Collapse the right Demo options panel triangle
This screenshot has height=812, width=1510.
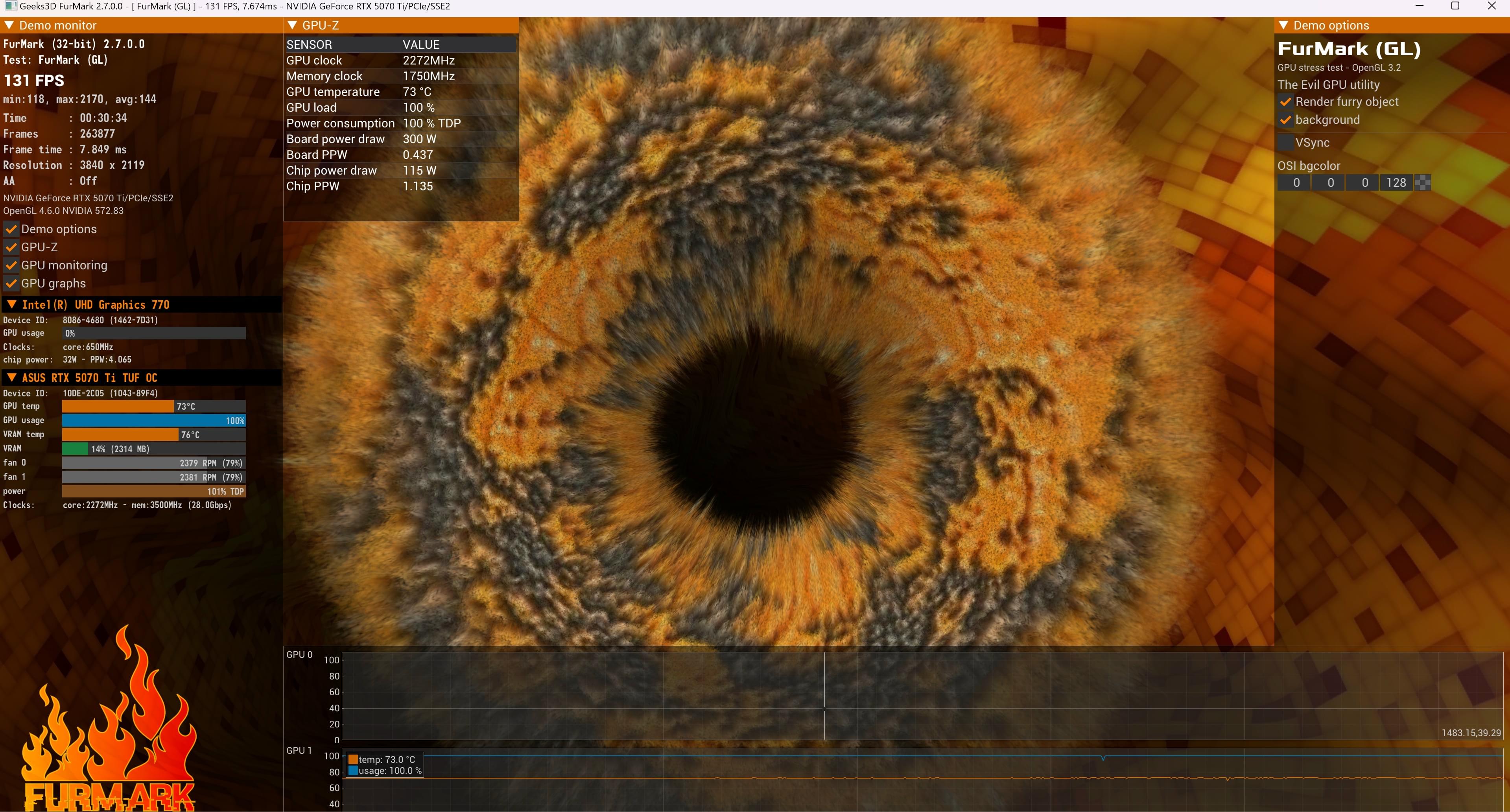point(1284,25)
